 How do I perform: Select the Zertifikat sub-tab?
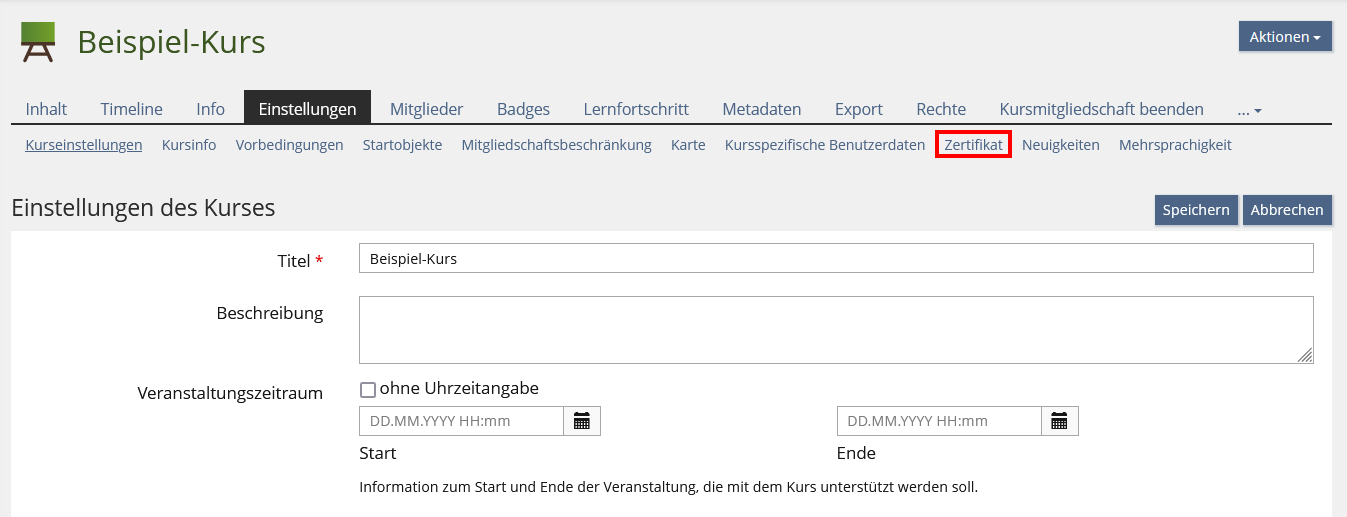tap(973, 145)
